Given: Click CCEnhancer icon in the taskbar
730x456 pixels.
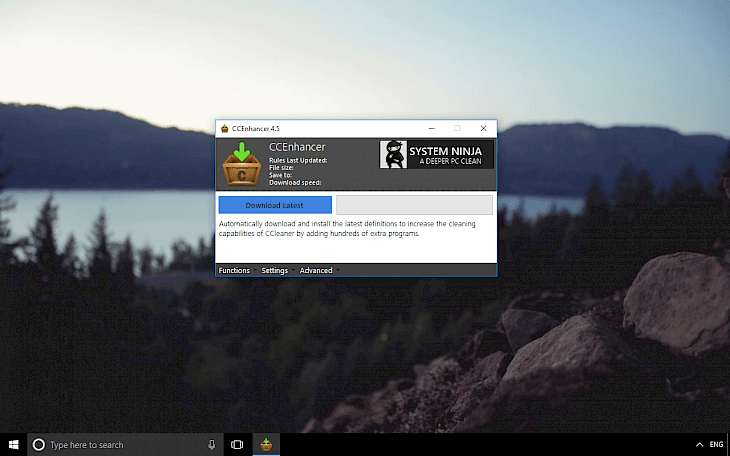Looking at the screenshot, I should 266,445.
